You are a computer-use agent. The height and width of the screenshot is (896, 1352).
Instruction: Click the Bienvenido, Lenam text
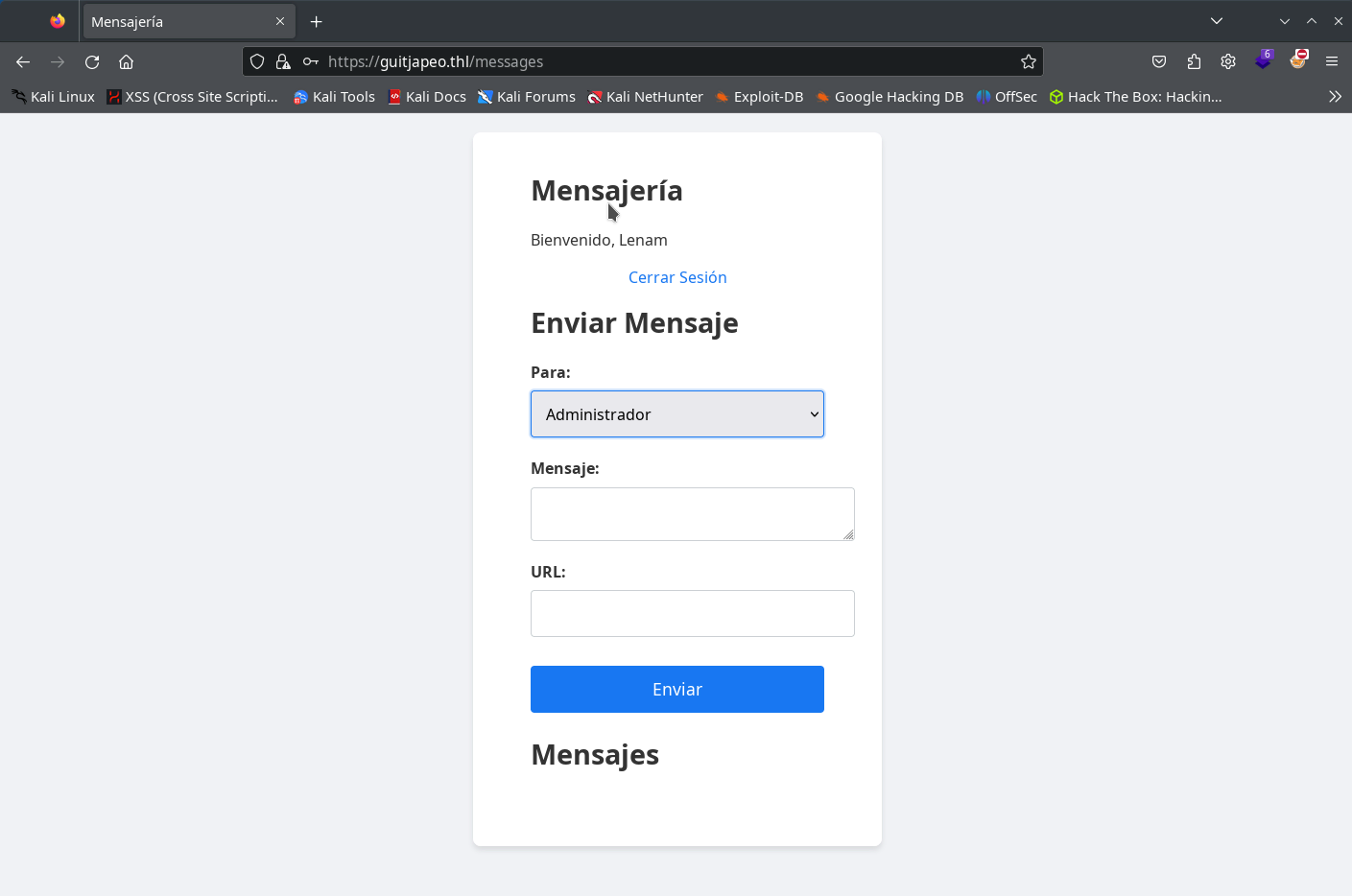click(599, 240)
